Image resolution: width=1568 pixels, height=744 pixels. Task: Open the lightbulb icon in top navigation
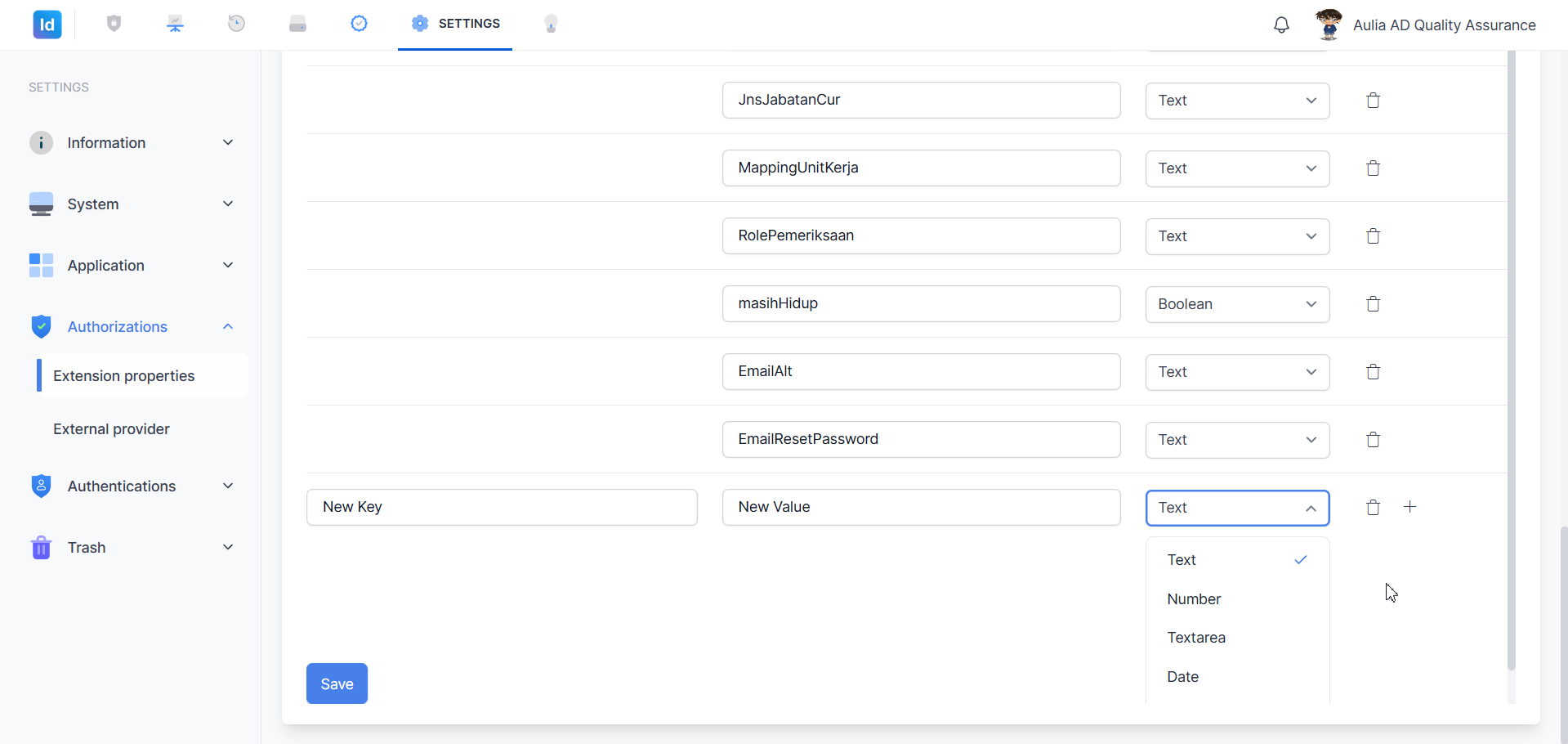(552, 24)
